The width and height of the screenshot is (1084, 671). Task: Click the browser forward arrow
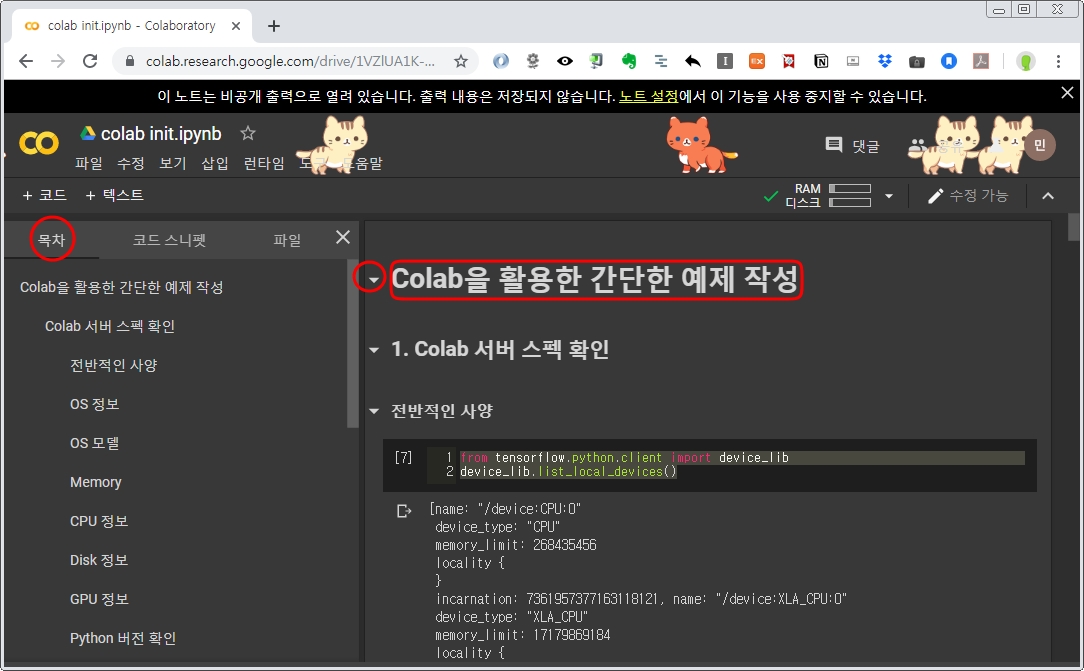pyautogui.click(x=58, y=61)
